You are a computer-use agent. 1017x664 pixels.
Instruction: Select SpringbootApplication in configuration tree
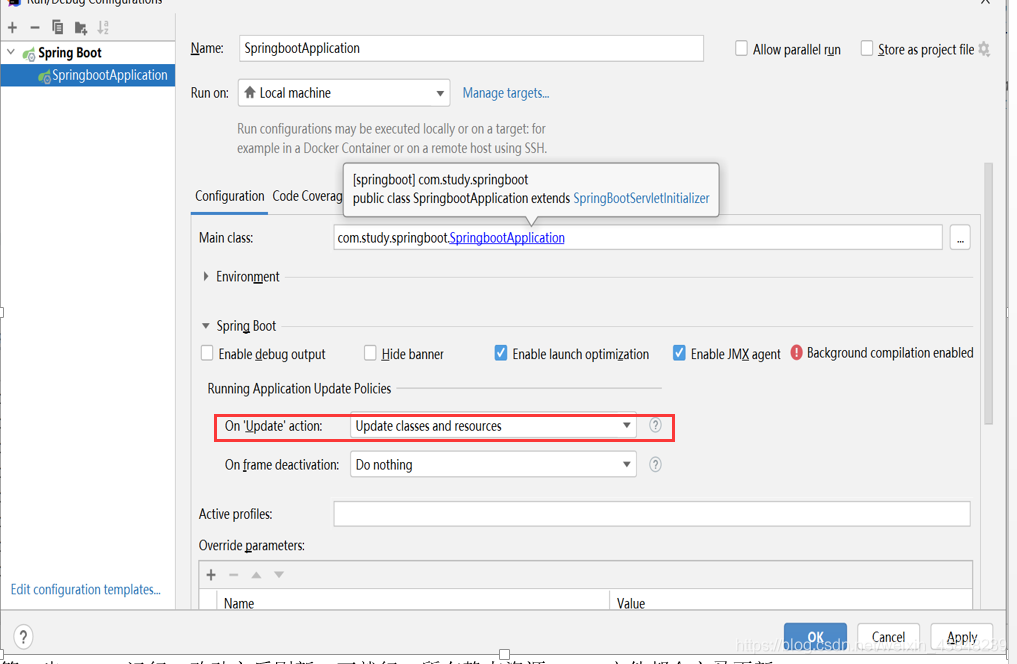[88, 75]
